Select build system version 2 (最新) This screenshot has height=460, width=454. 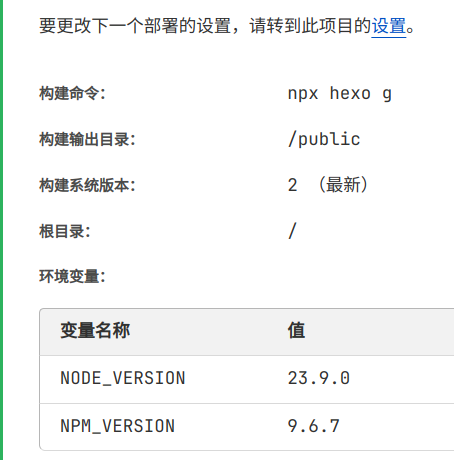click(x=328, y=185)
